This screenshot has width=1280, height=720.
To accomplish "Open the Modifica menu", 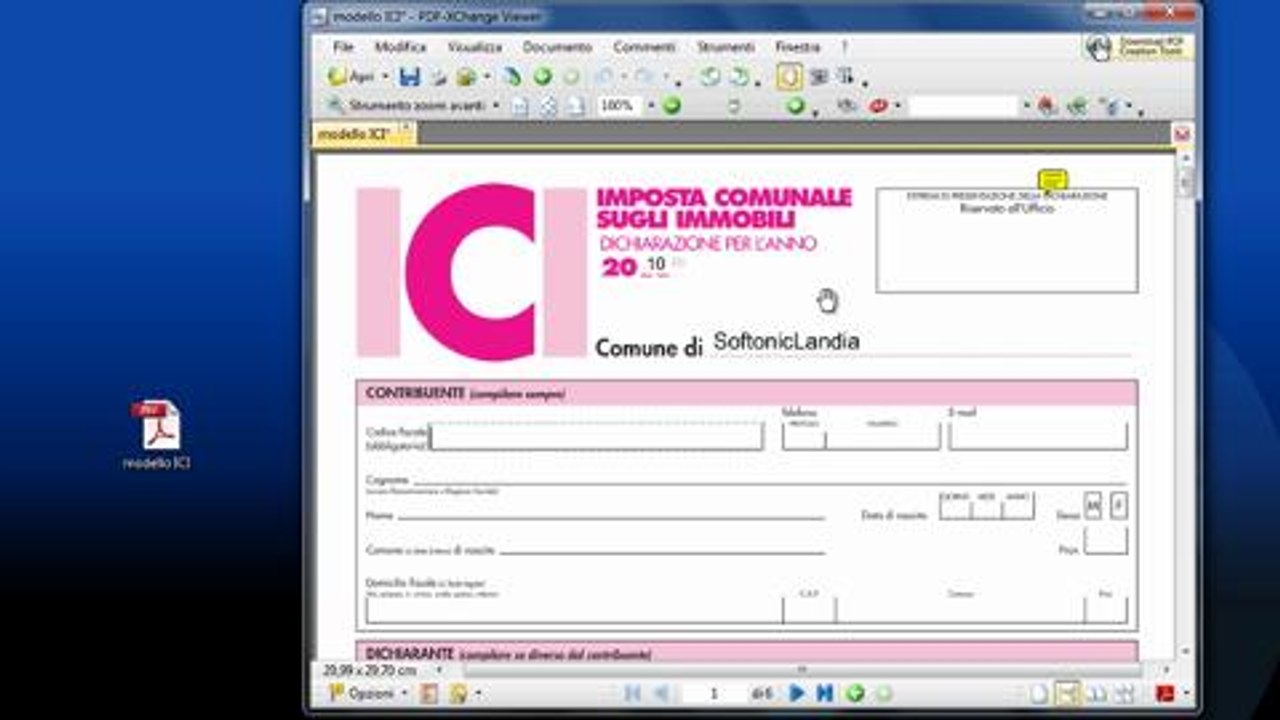I will pyautogui.click(x=400, y=47).
